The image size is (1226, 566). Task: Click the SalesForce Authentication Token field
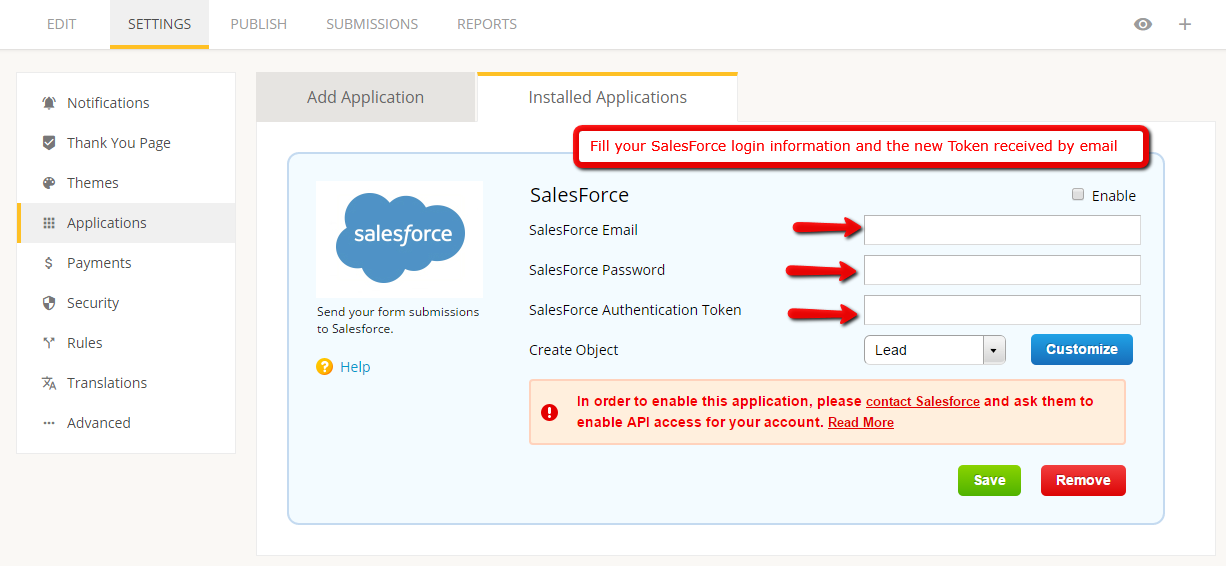(1002, 310)
